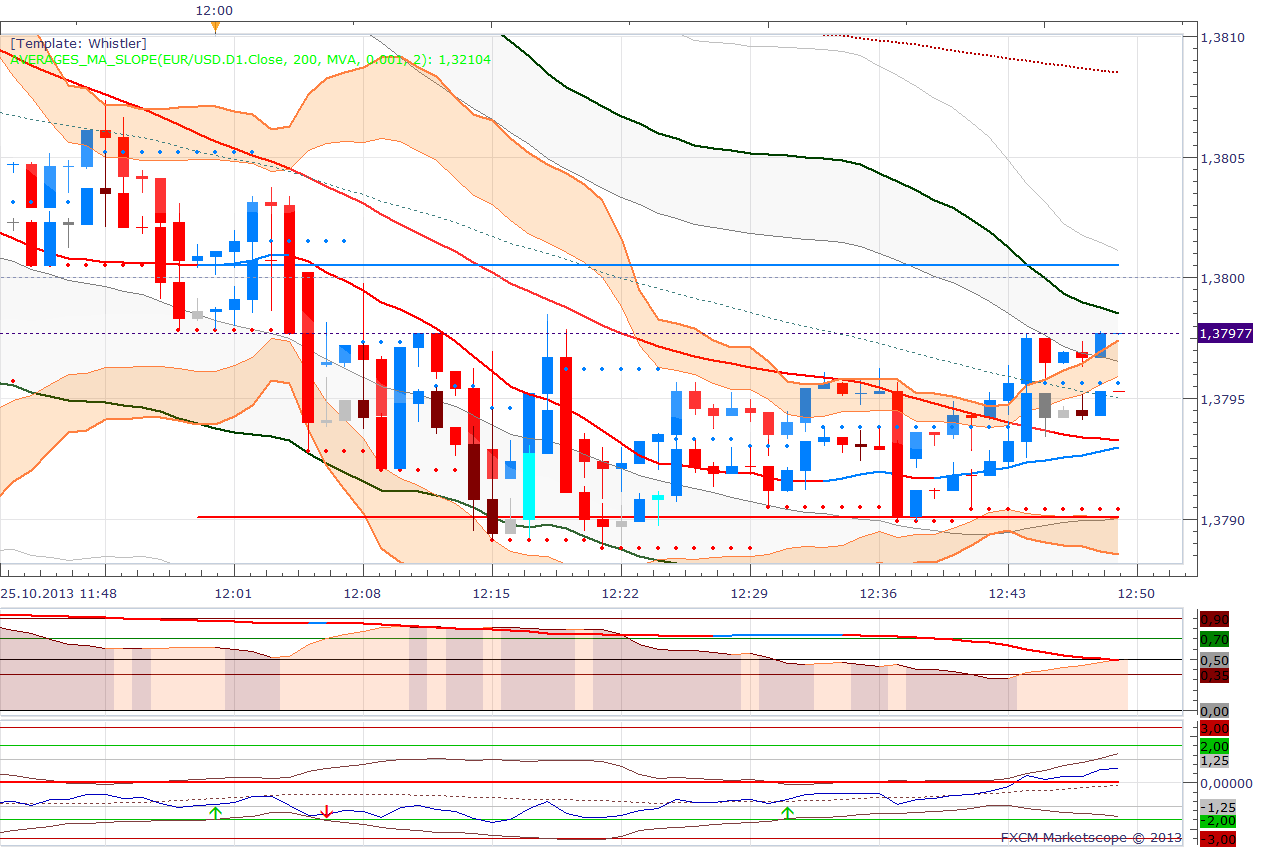Image resolution: width=1263 pixels, height=847 pixels.
Task: Click the green 2,00 level label
Action: click(1214, 746)
